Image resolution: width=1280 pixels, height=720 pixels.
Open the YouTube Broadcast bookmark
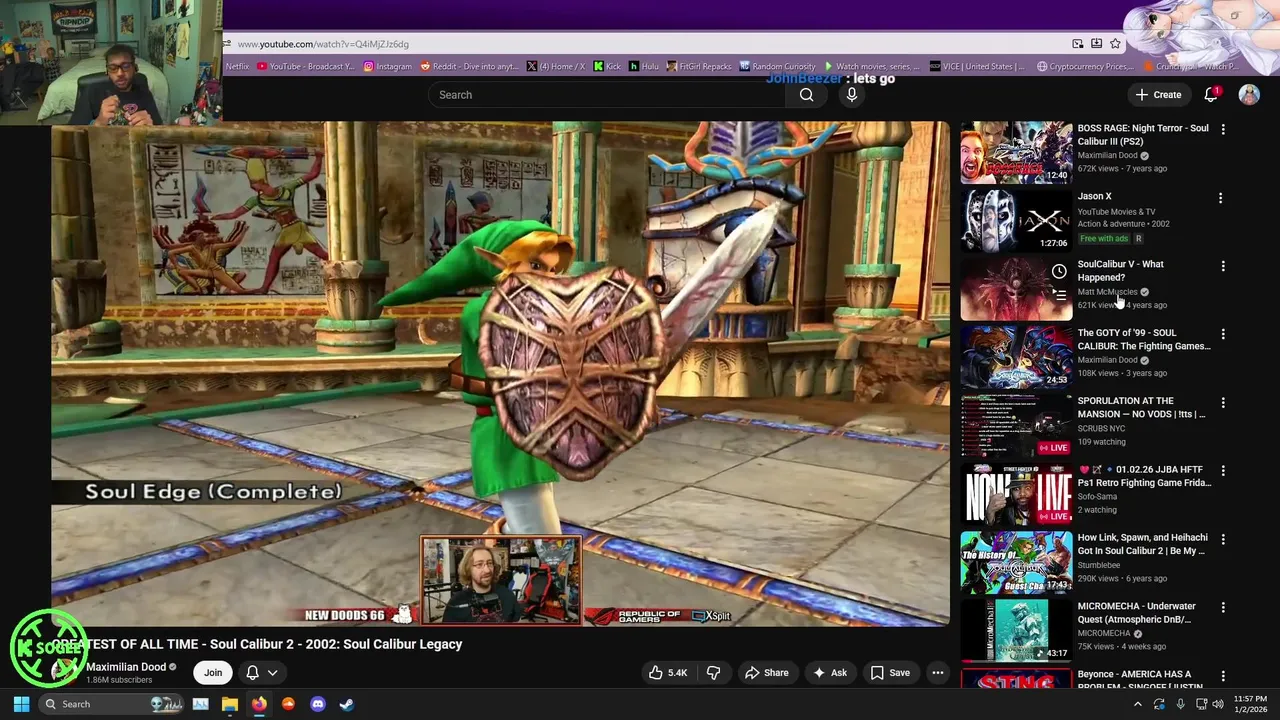(x=306, y=66)
